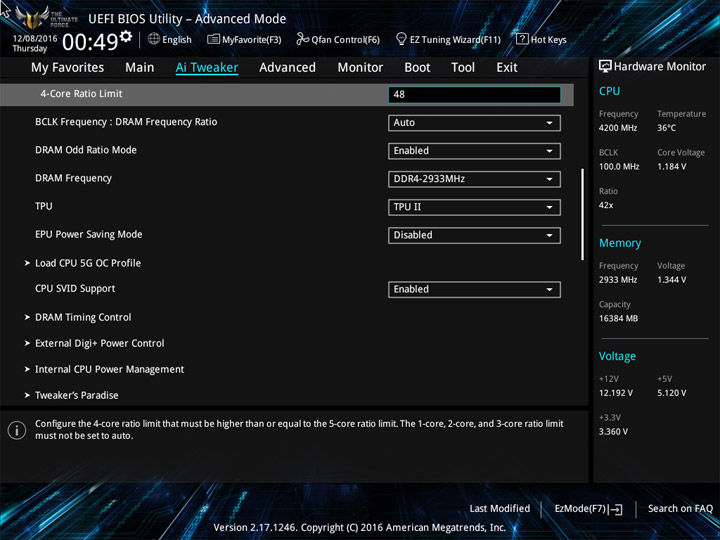This screenshot has width=720, height=540.
Task: Click the 4-Core Ratio Limit input field
Action: point(474,95)
